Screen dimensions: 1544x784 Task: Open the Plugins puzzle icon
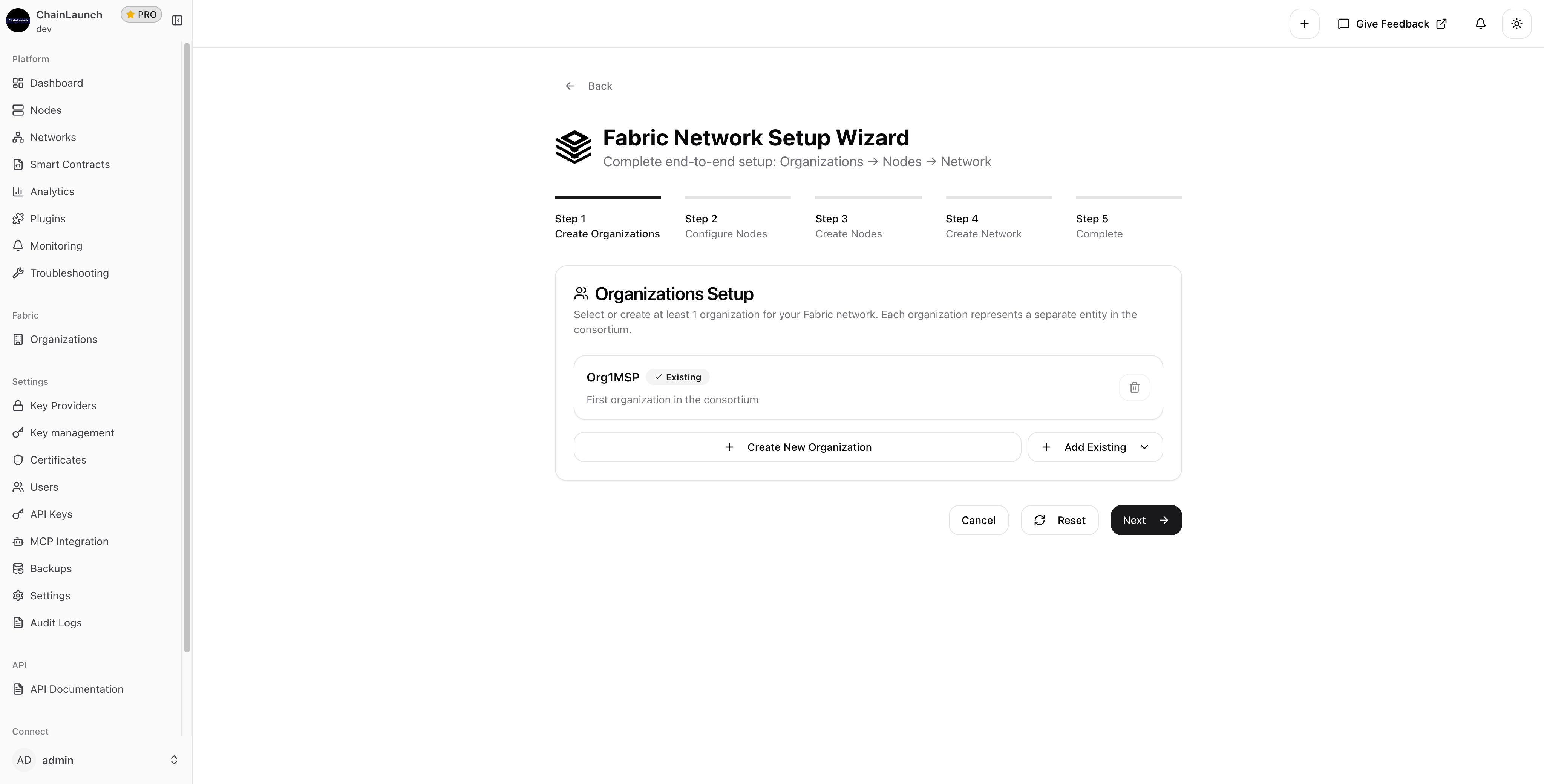(18, 219)
